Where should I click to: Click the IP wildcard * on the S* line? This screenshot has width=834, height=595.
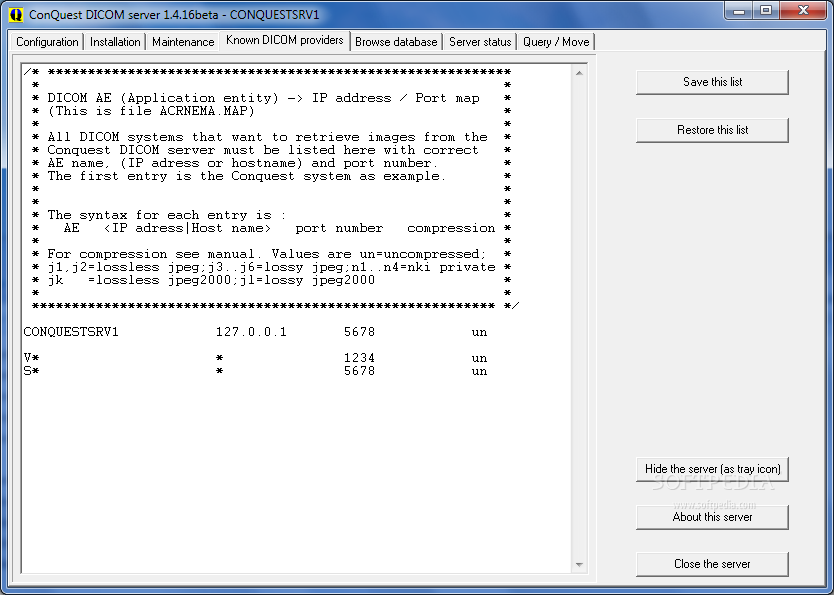[219, 371]
